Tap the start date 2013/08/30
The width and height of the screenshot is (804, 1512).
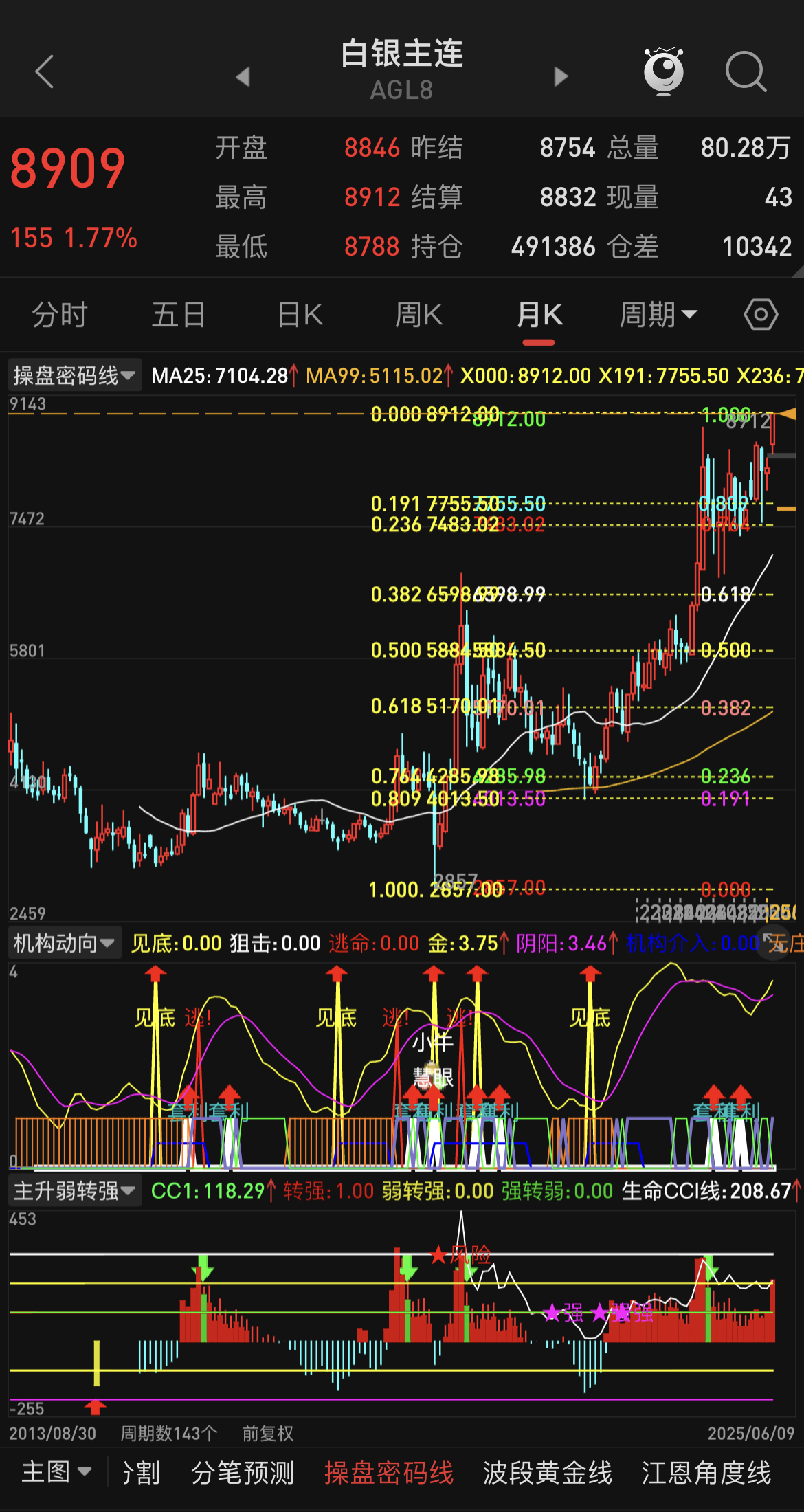[x=53, y=1434]
